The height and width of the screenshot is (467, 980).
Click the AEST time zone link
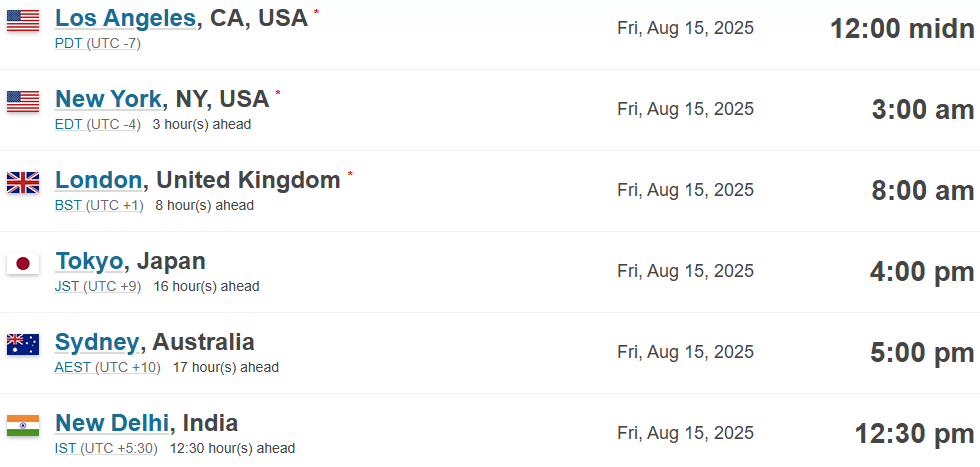(x=73, y=368)
